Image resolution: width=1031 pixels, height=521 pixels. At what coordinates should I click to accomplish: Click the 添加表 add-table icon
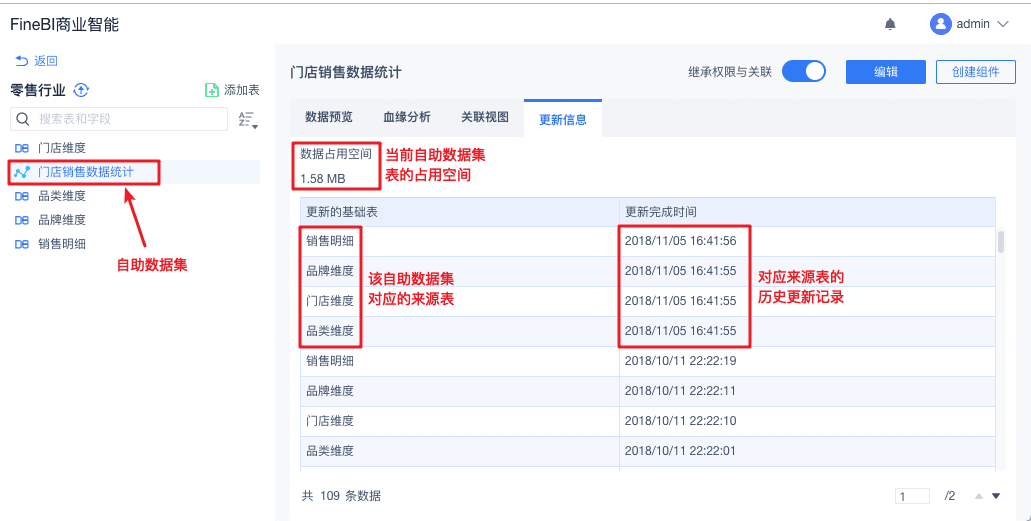(x=212, y=90)
